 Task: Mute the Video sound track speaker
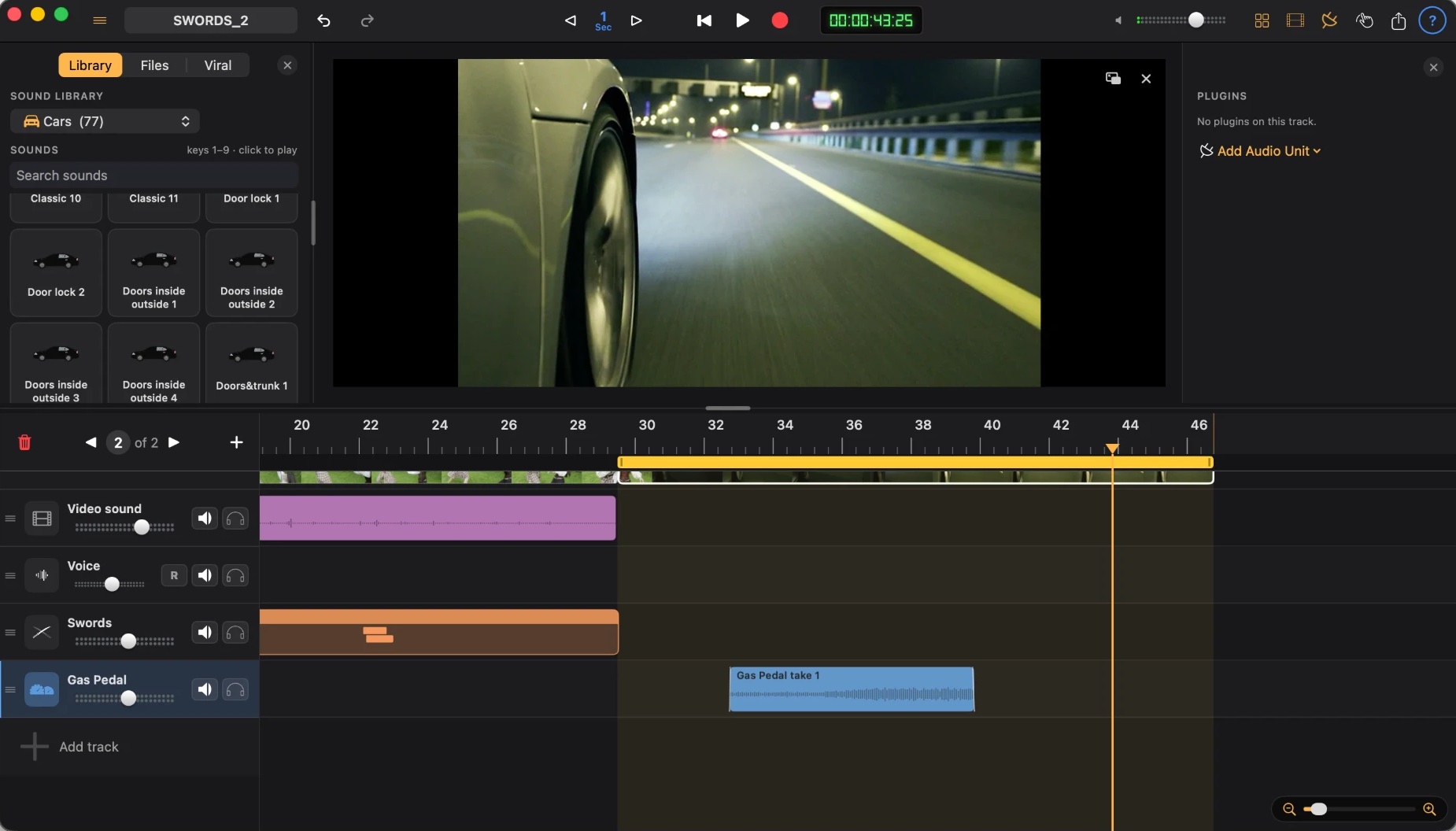click(205, 519)
